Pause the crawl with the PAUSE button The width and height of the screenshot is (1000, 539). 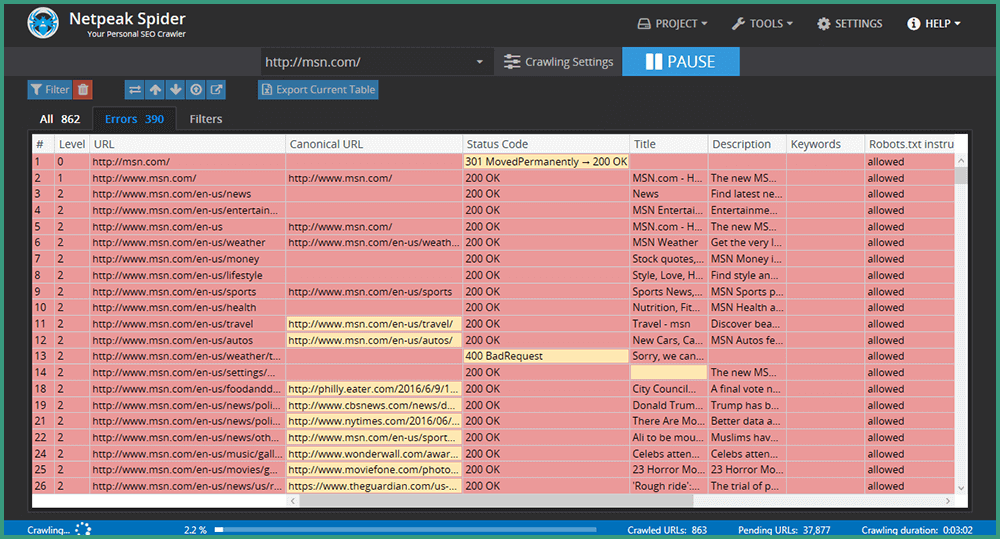(x=680, y=62)
